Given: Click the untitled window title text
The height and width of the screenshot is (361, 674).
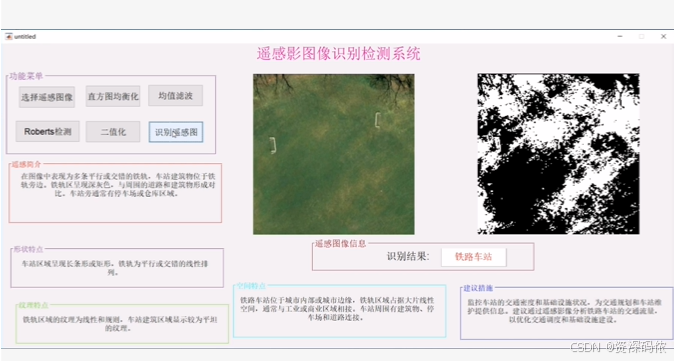Looking at the screenshot, I should point(25,37).
